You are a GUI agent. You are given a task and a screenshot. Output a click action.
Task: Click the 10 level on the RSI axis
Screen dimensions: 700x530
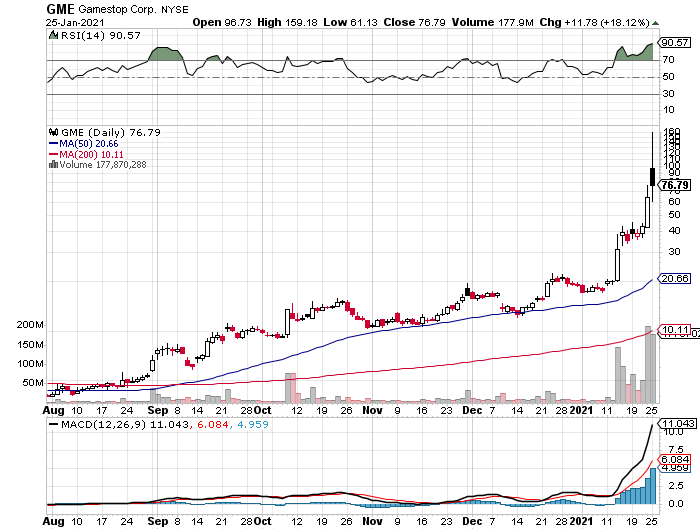coord(668,110)
